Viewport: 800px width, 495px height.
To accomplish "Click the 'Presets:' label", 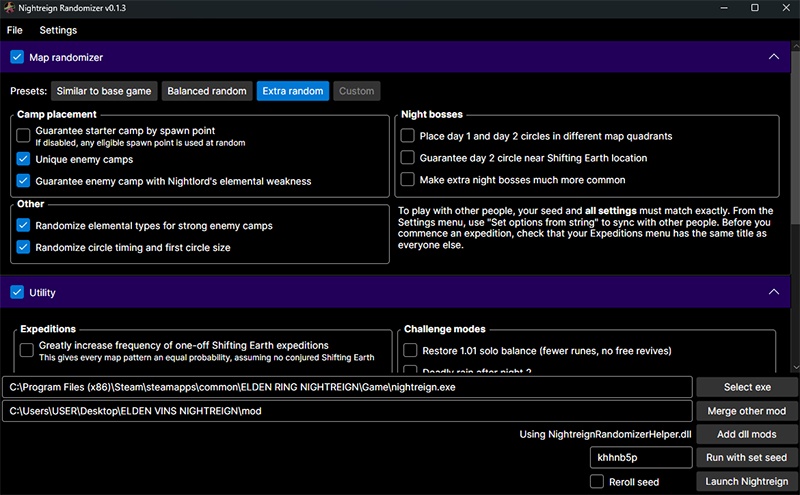I will pos(29,91).
